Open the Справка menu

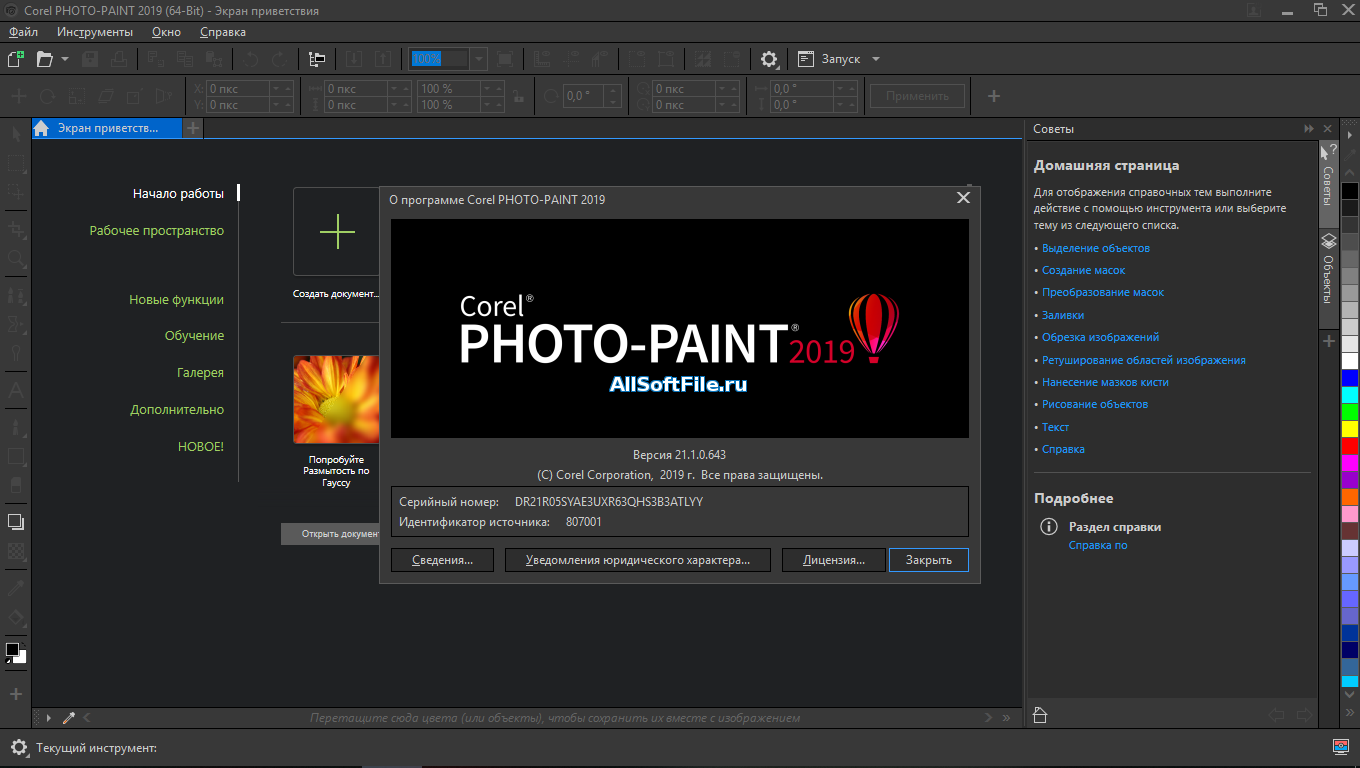pos(222,31)
